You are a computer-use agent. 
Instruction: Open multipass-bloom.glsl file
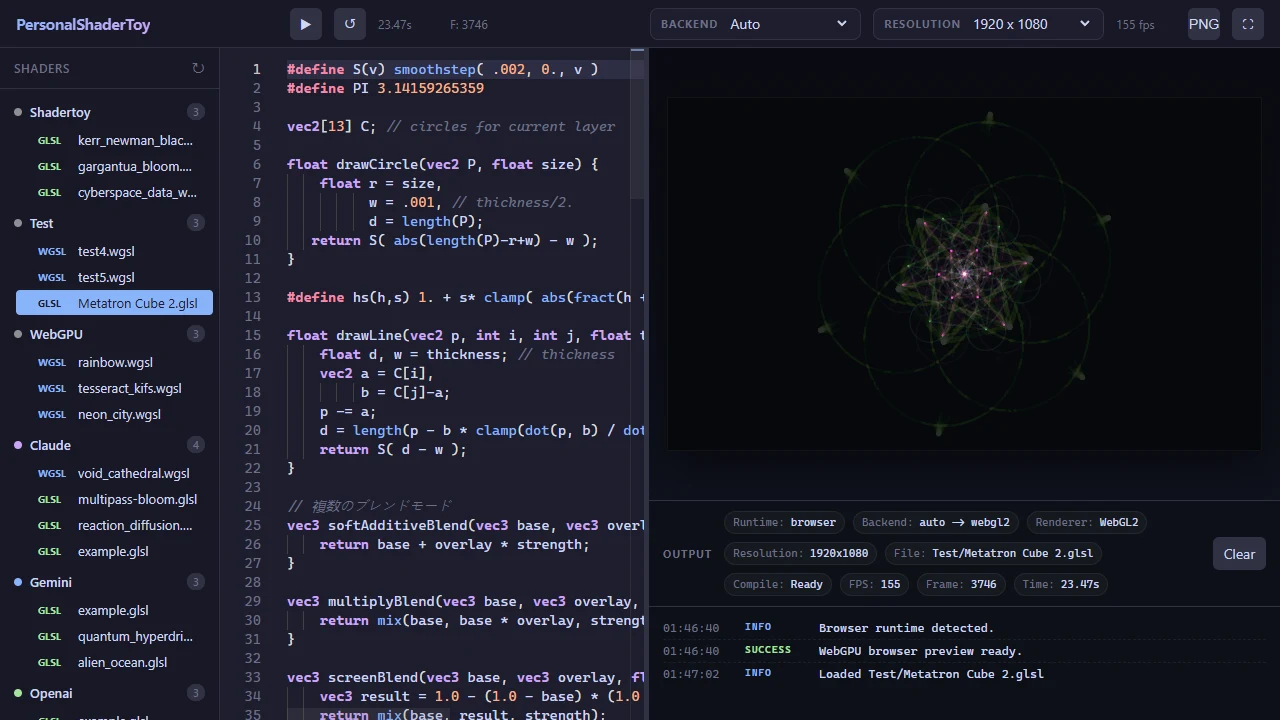[x=114, y=499]
